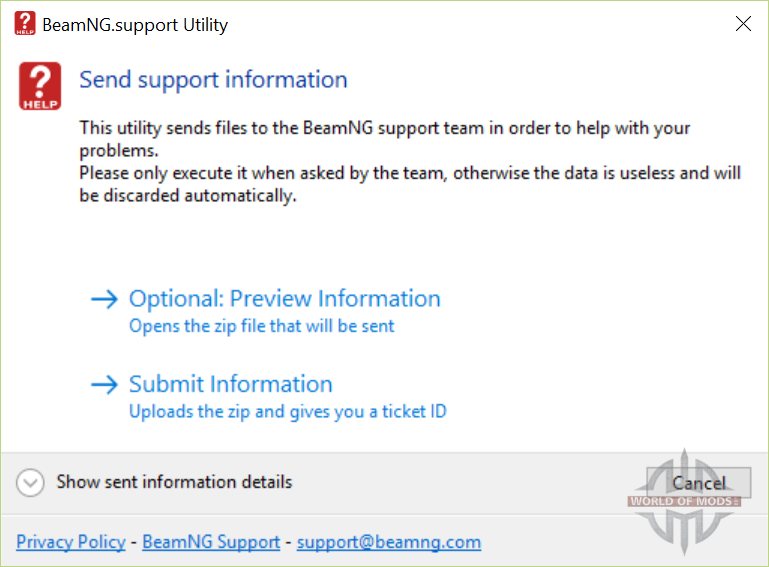Viewport: 769px width, 567px height.
Task: Open Optional: Preview Information command link
Action: pyautogui.click(x=284, y=299)
